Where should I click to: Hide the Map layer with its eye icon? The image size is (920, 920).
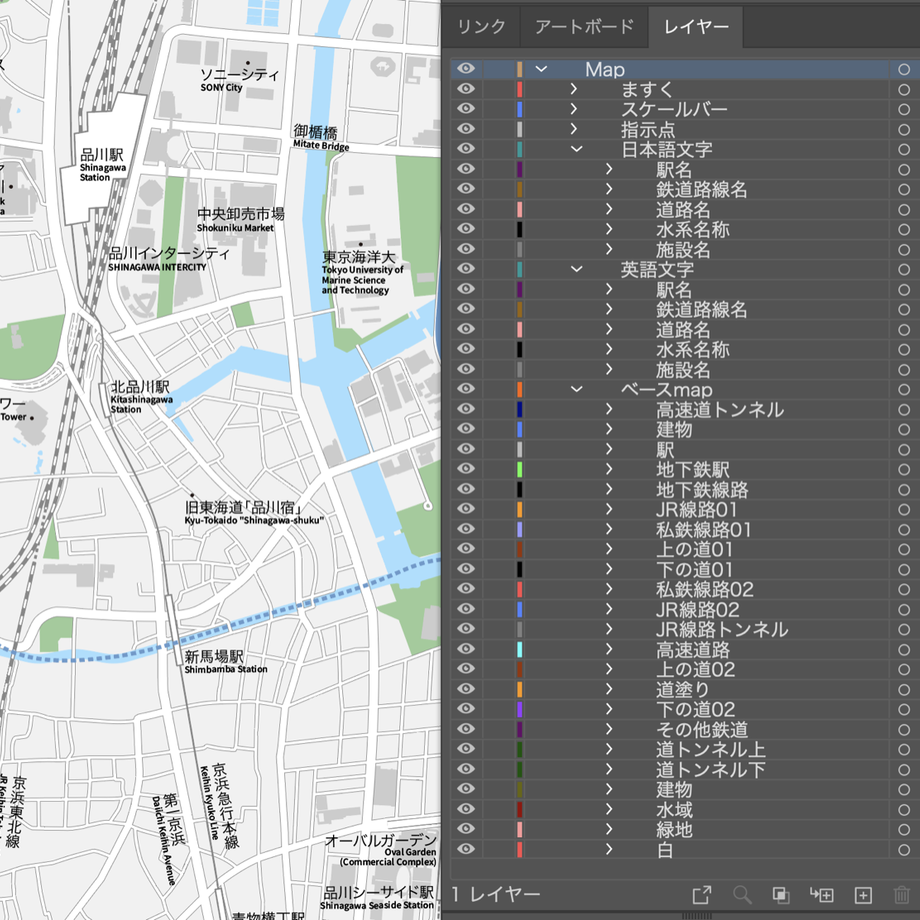tap(466, 69)
